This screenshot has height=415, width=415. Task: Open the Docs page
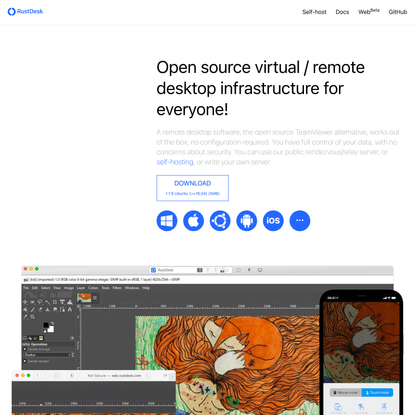tap(342, 12)
